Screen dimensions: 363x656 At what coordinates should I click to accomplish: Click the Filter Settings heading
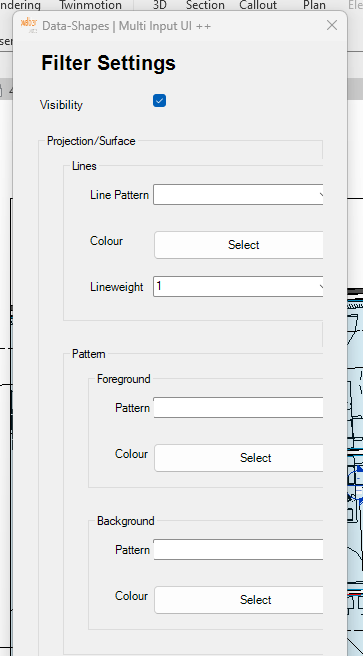coord(108,63)
